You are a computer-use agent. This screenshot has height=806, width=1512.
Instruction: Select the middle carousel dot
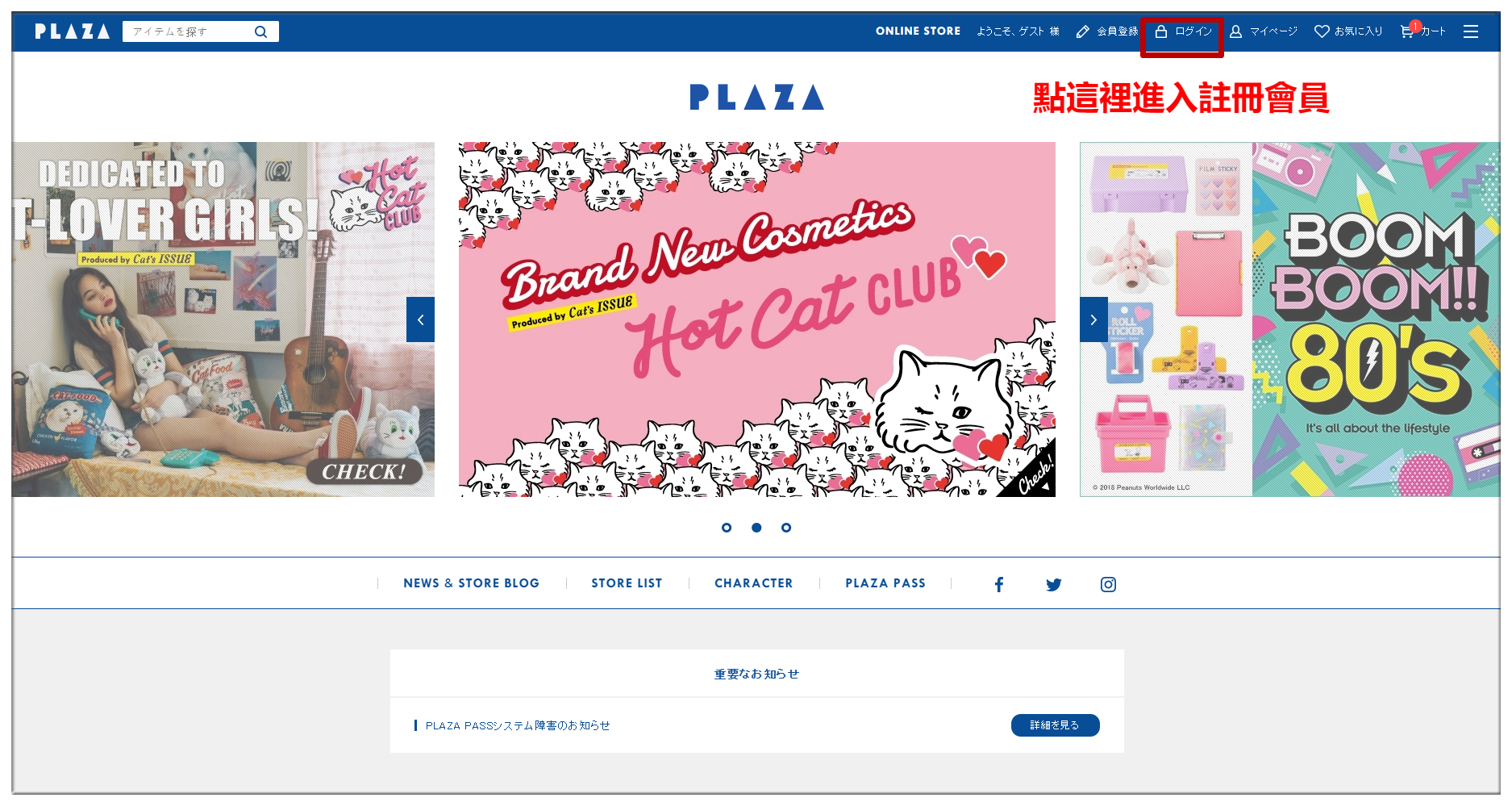pyautogui.click(x=756, y=528)
